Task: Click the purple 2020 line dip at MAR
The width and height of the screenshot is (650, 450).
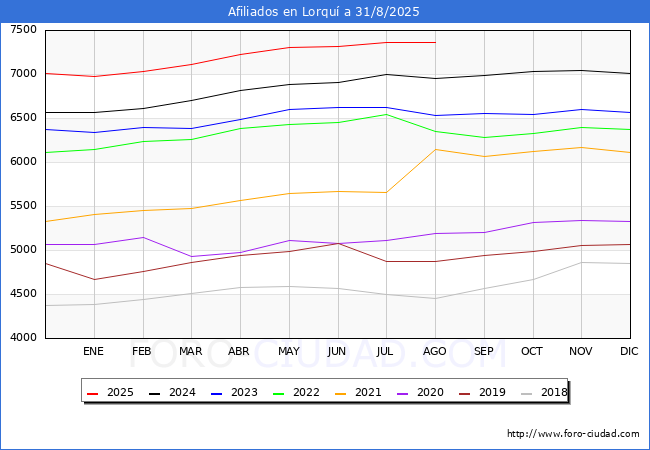Action: coord(192,256)
